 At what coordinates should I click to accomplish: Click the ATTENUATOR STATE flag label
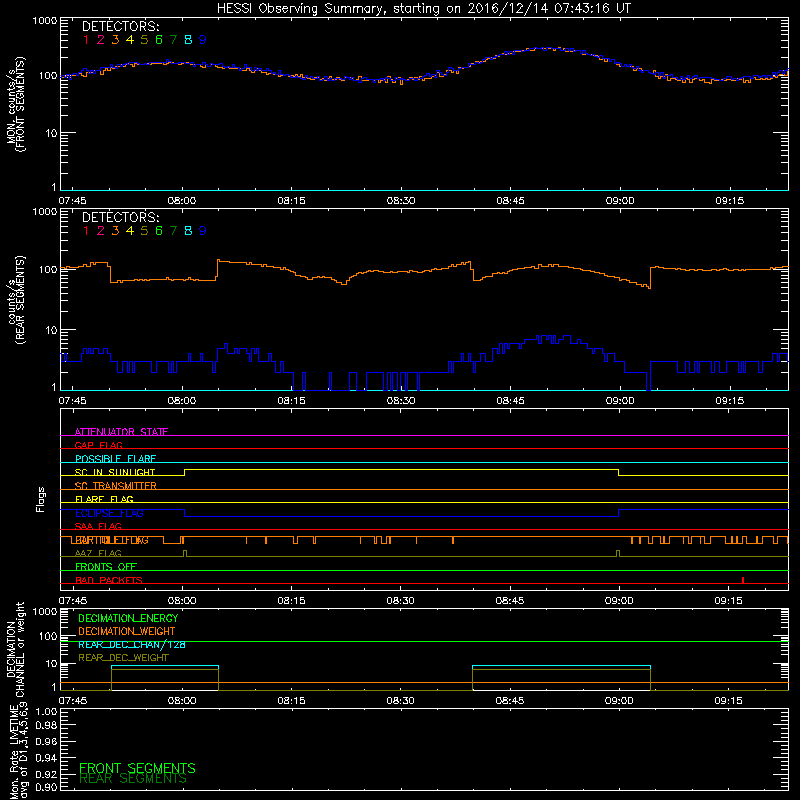[121, 432]
